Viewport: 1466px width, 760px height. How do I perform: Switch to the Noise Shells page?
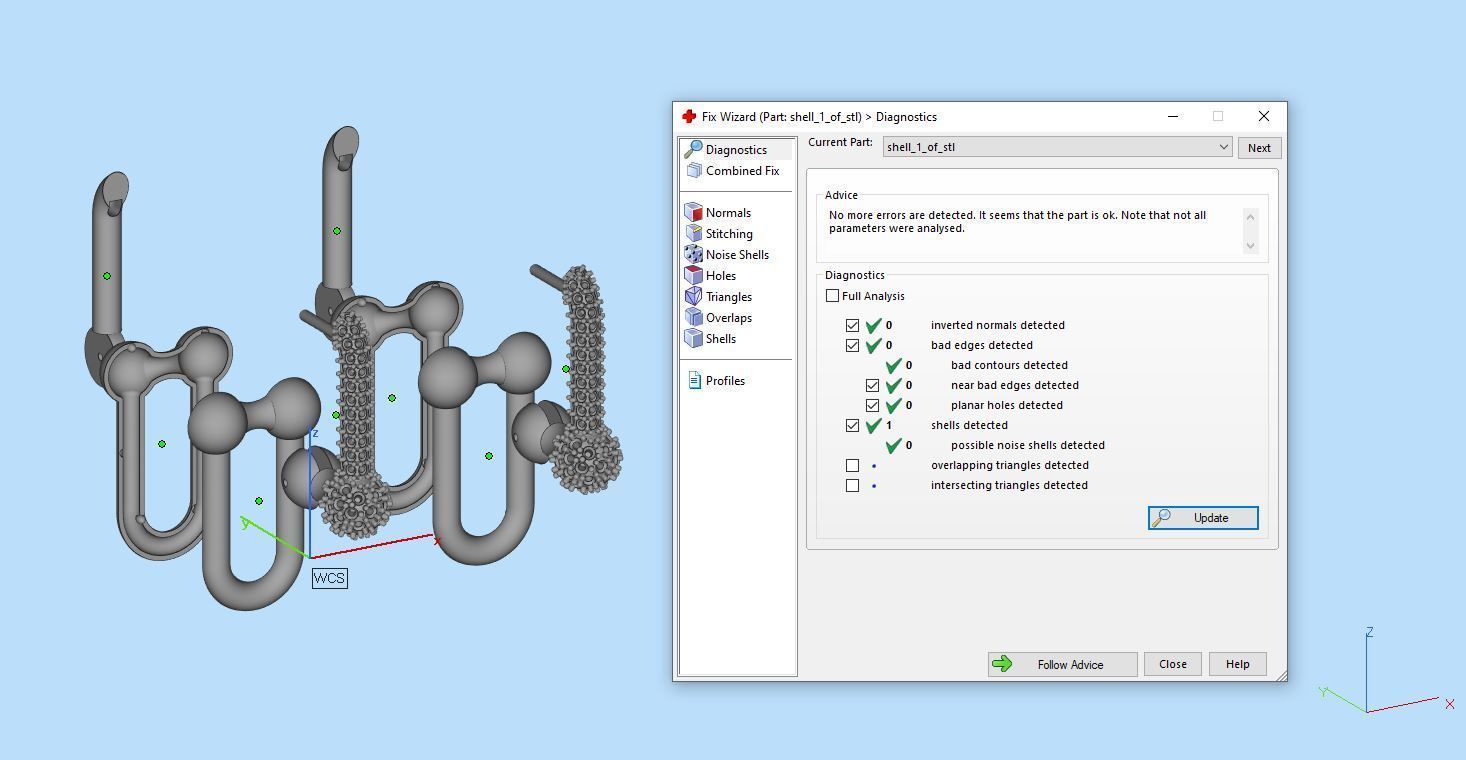(x=737, y=255)
